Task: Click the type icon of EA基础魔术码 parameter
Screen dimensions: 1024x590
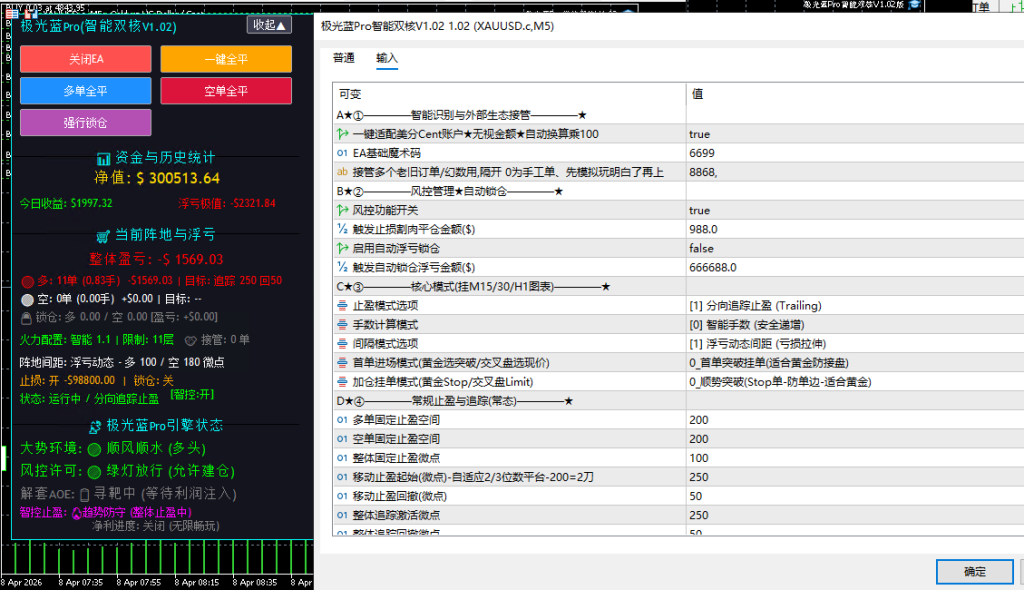Action: pyautogui.click(x=343, y=153)
